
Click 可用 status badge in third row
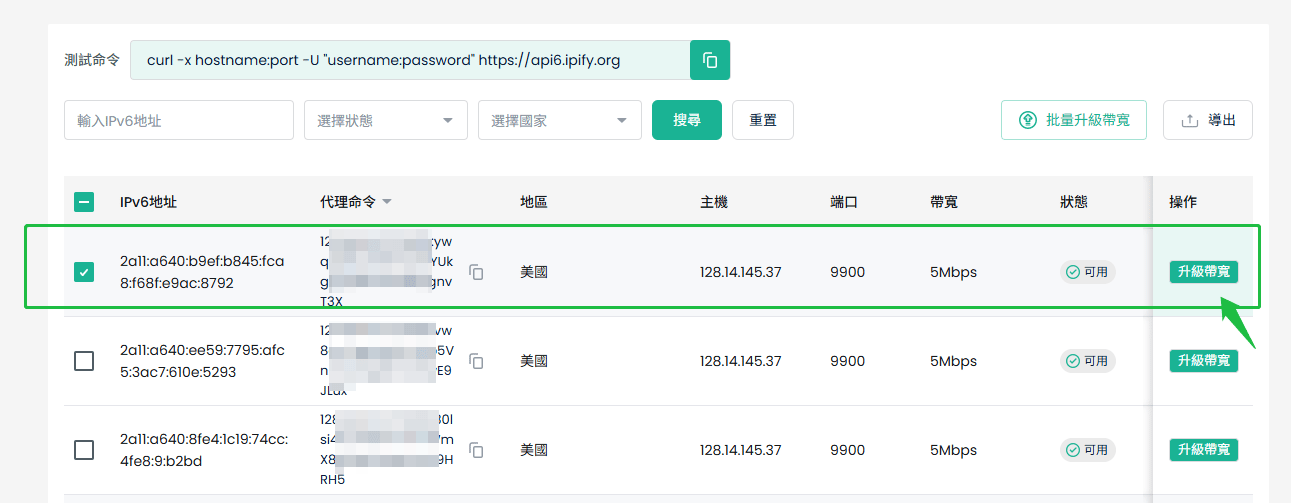point(1088,450)
